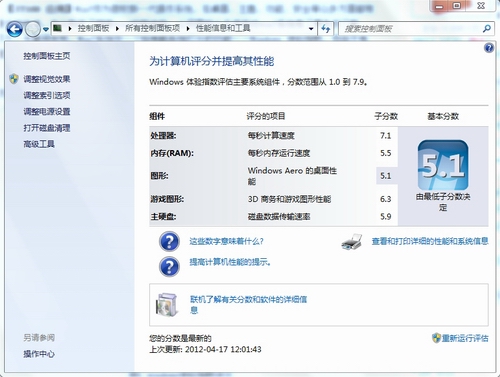Click 每秒内存运行速度 description
Screen dimensions: 500x377
point(279,153)
